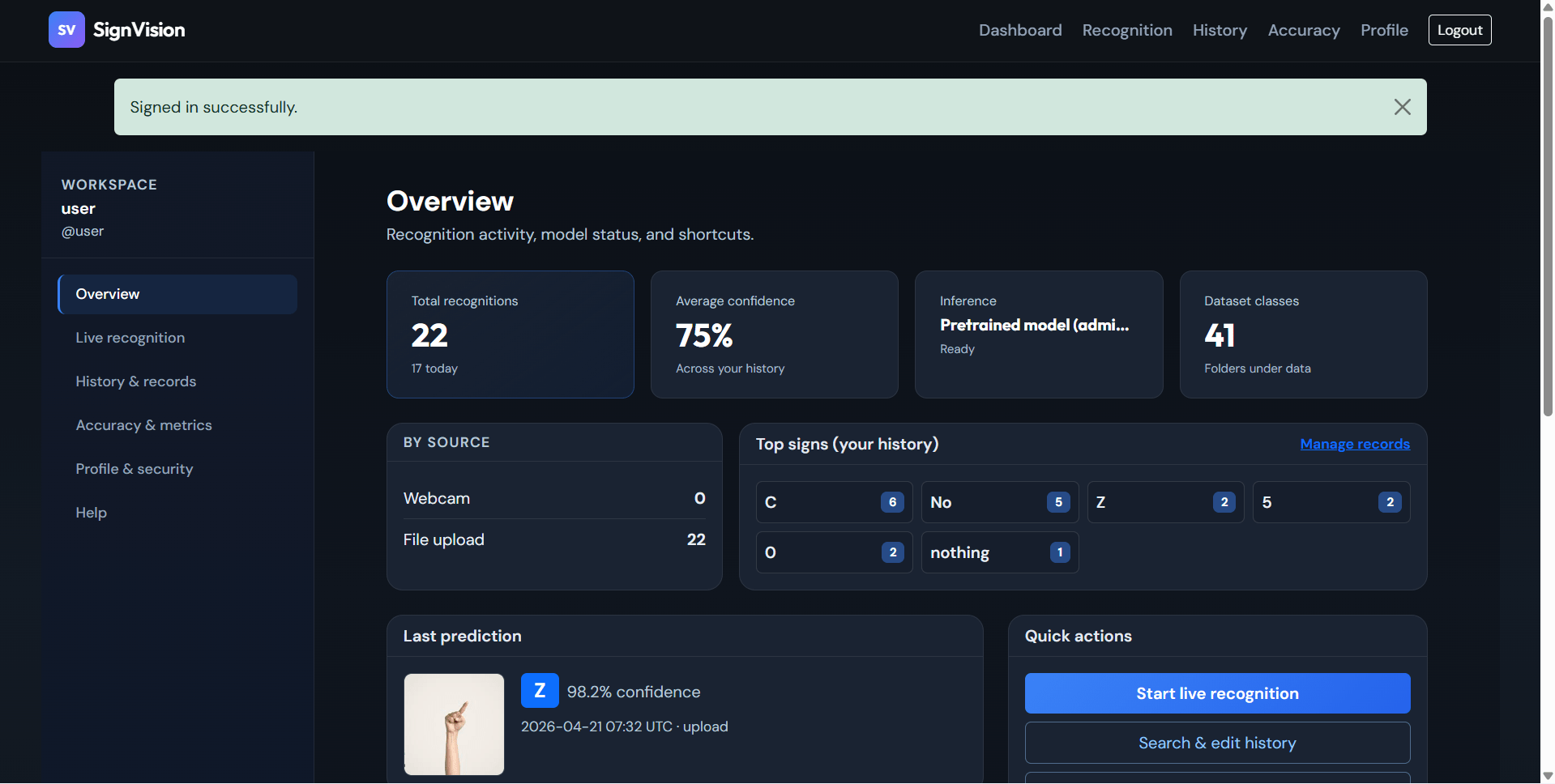This screenshot has height=784, width=1555.
Task: Open Live recognition in the sidebar
Action: tap(177, 338)
